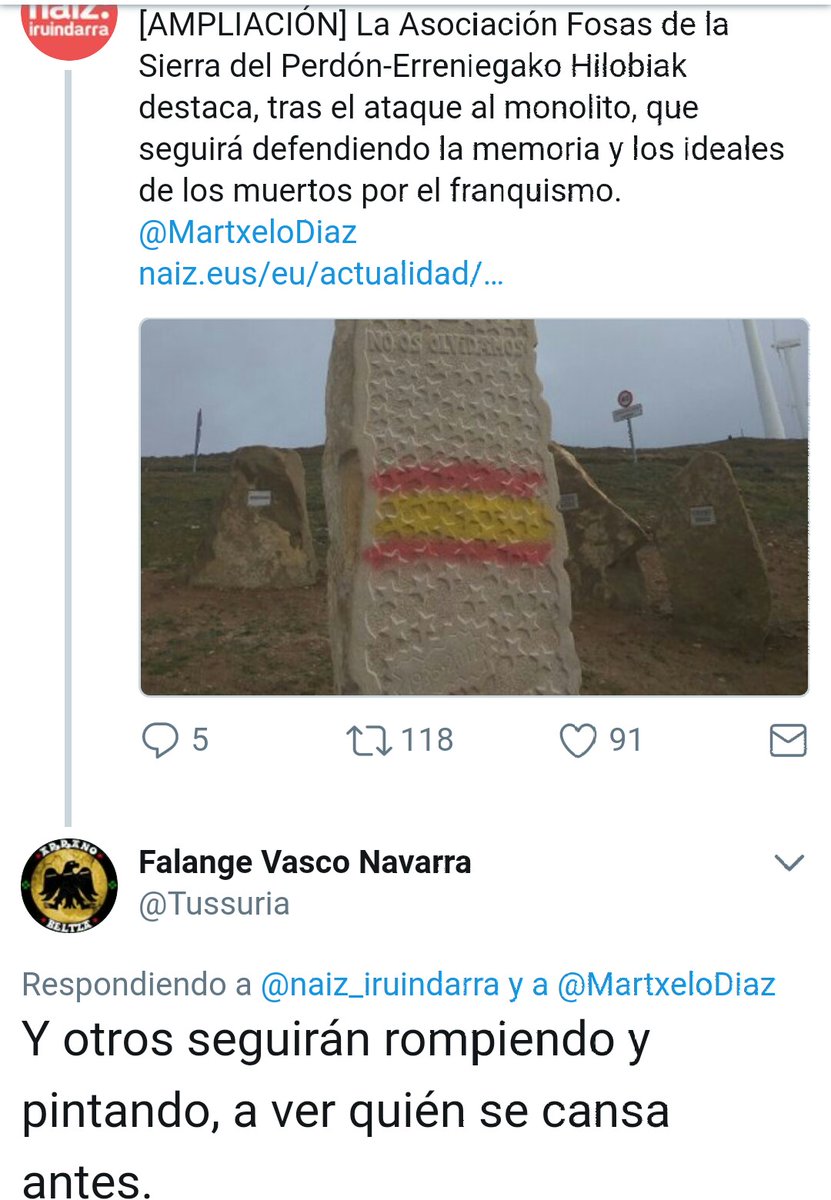View the painted monolith photo

(x=474, y=507)
